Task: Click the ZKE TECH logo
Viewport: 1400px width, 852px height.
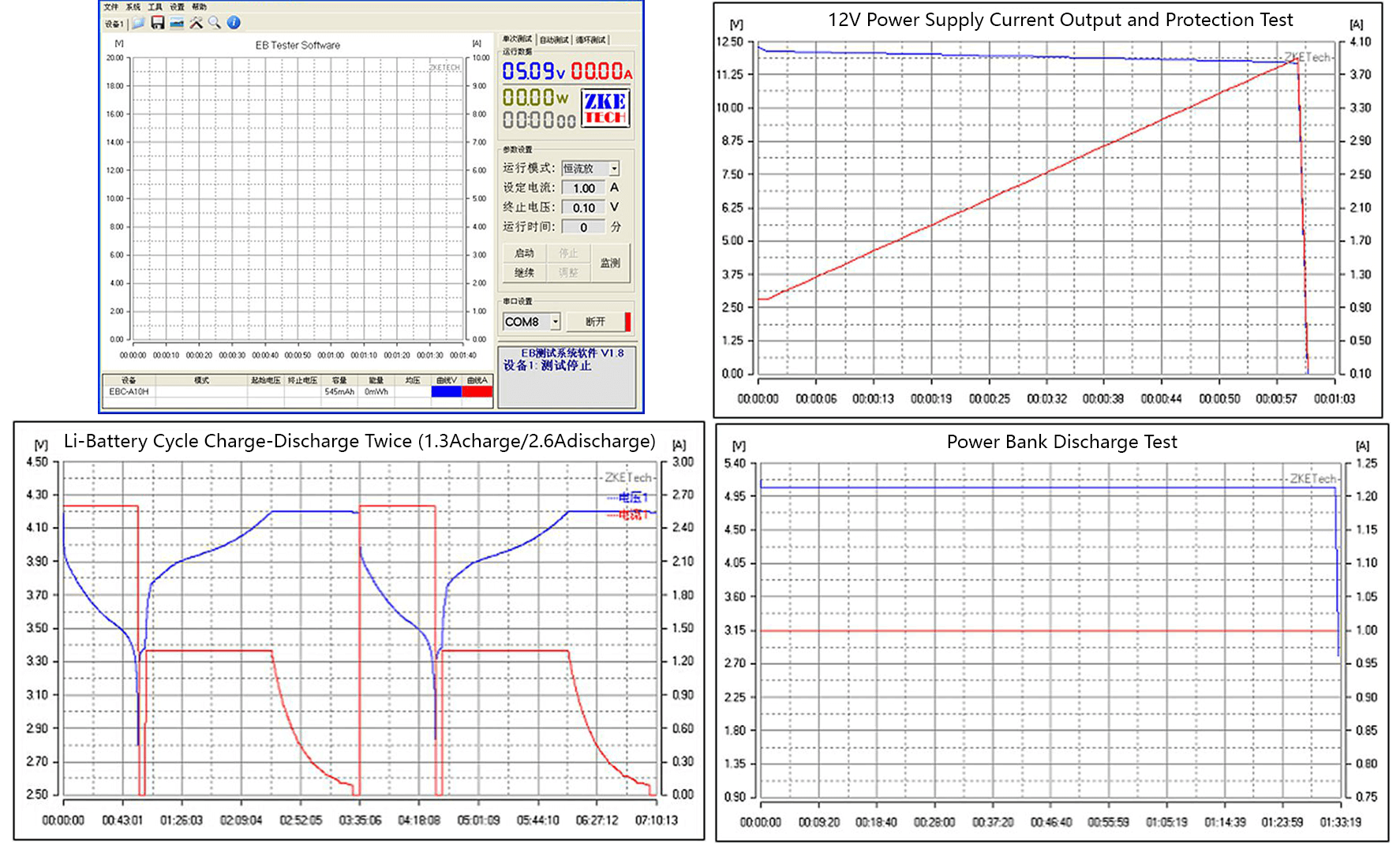Action: [x=605, y=108]
